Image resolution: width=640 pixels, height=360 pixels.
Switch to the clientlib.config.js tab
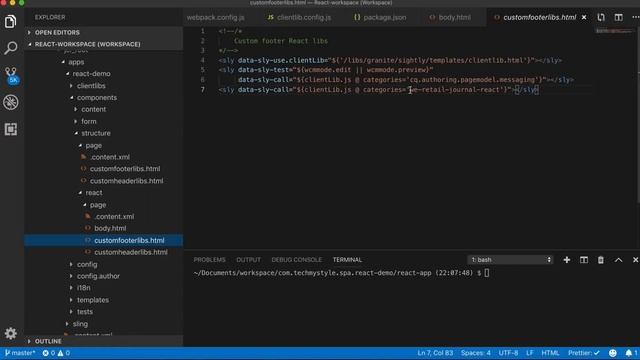300,18
